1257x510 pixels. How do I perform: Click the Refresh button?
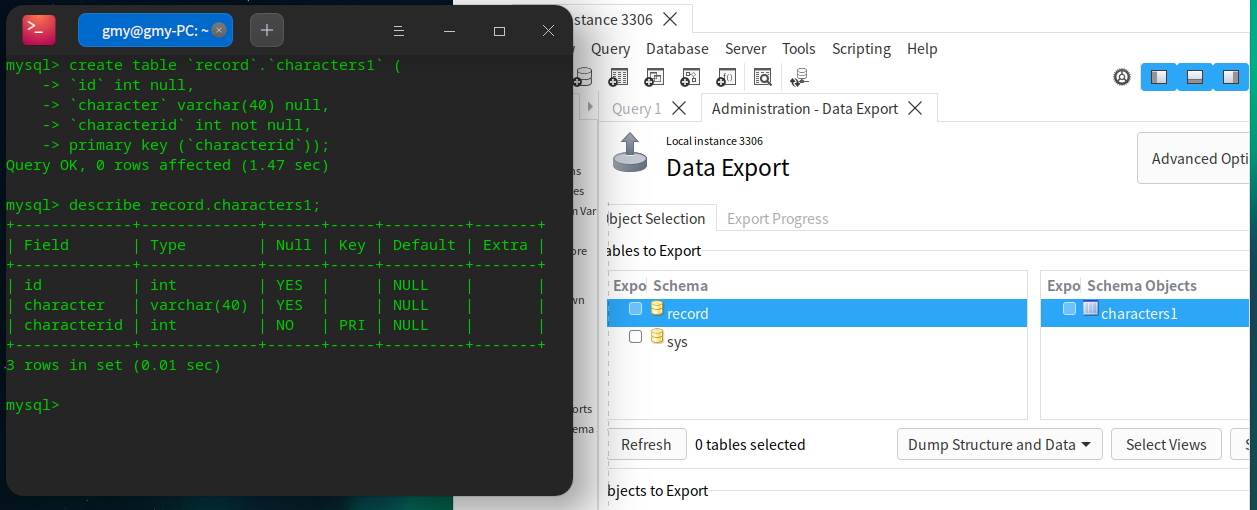pos(646,445)
